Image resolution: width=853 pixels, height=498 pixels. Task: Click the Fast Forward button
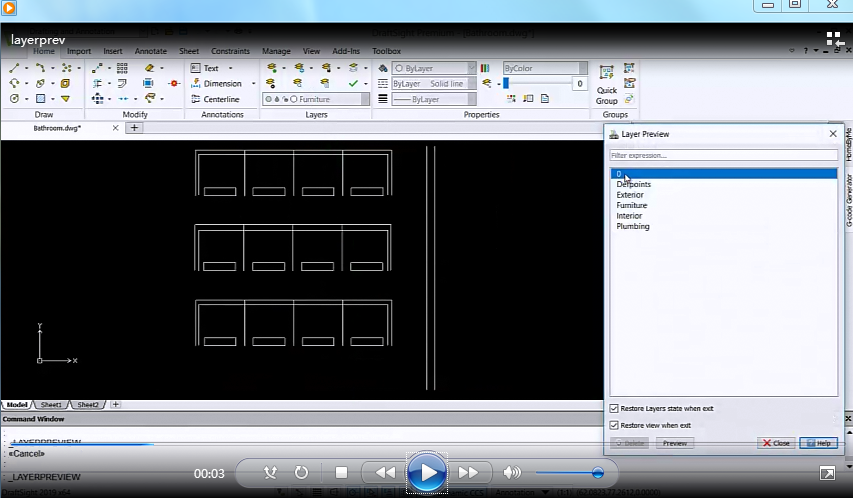coord(468,472)
